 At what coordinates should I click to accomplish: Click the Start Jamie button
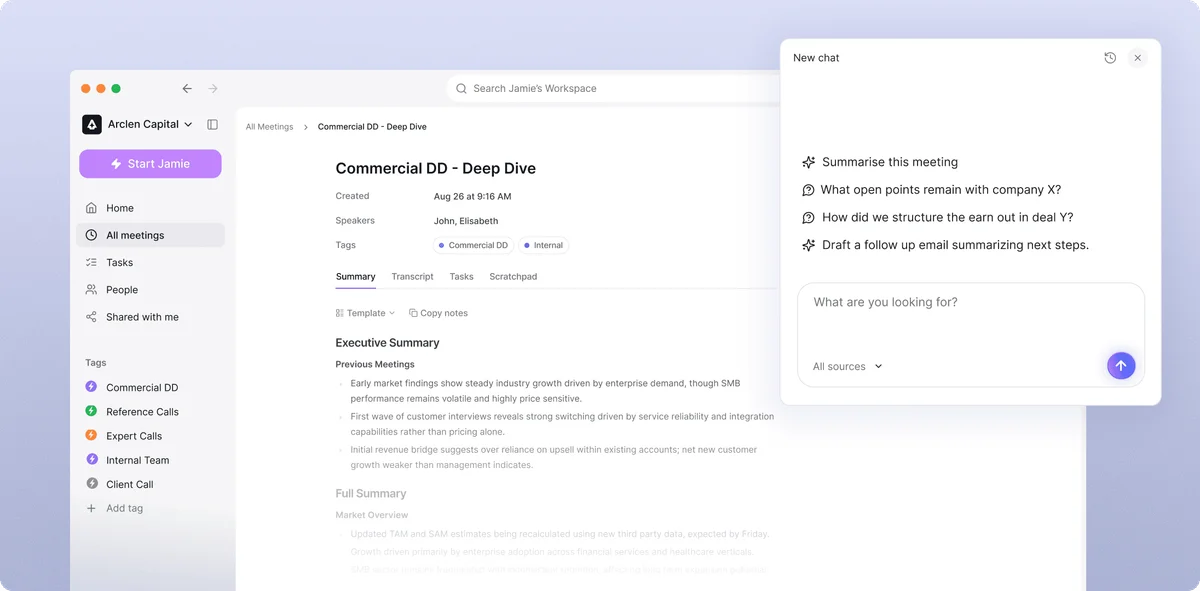(150, 163)
